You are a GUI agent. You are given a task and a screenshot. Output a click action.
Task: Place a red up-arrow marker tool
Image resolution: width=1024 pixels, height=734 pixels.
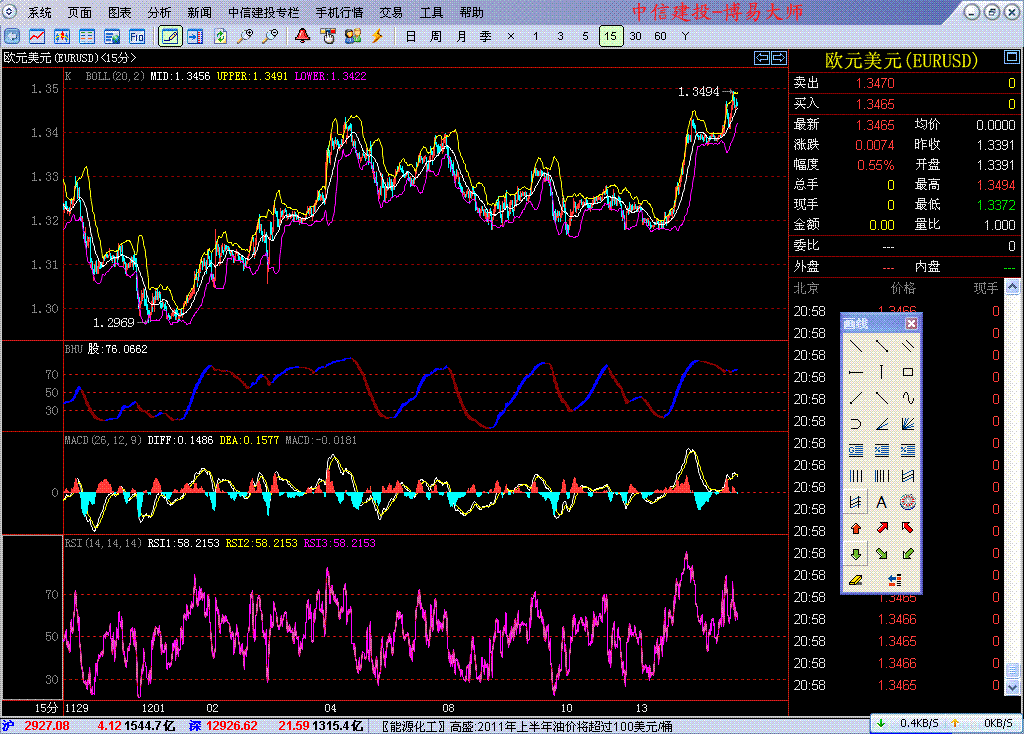[x=856, y=528]
